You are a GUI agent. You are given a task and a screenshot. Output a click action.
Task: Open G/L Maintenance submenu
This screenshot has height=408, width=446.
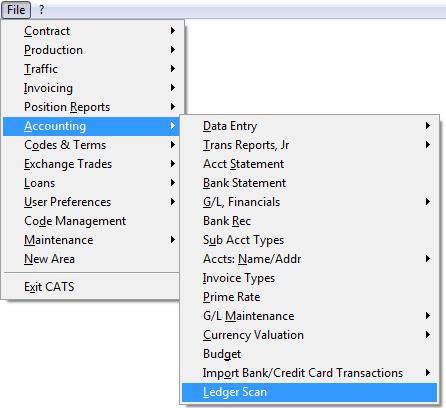tap(309, 316)
